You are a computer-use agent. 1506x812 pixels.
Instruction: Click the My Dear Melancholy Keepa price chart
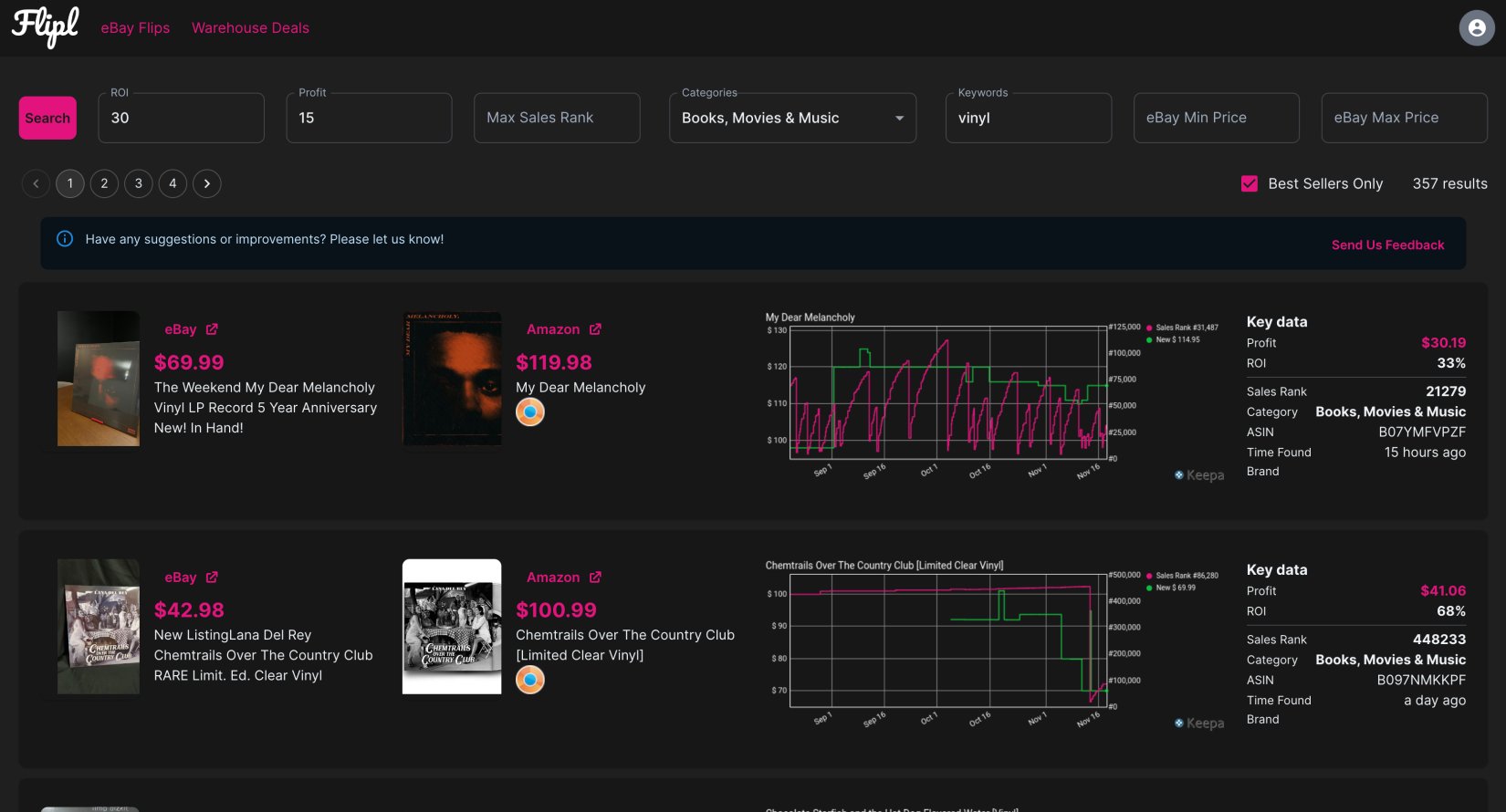(x=995, y=397)
